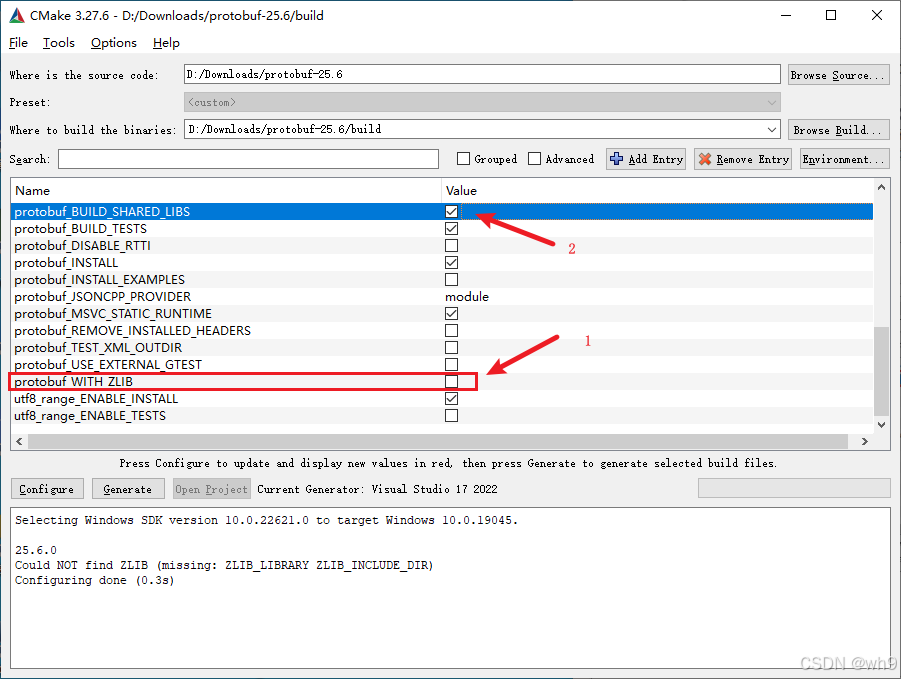Click the Add Entry plus icon
The width and height of the screenshot is (901, 679).
click(x=617, y=158)
